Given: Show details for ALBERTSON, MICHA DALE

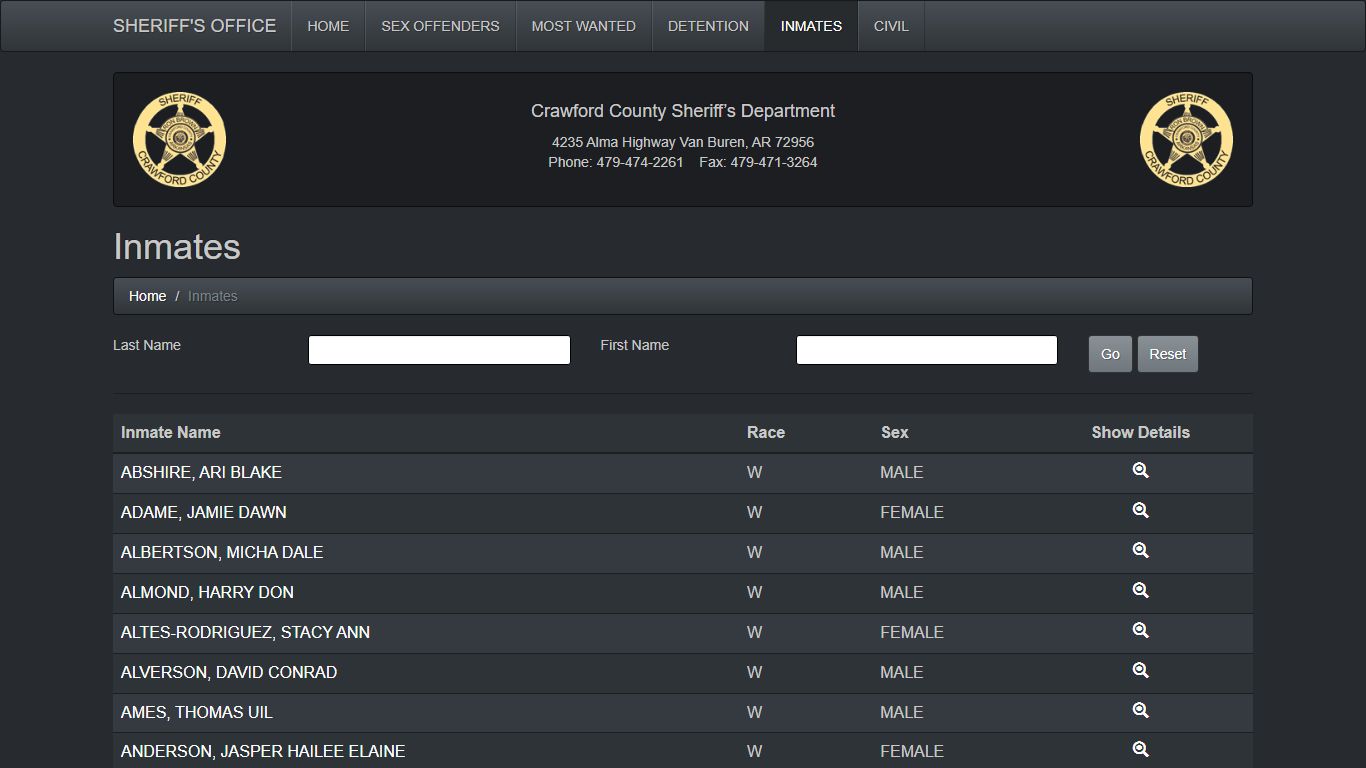Looking at the screenshot, I should point(1140,551).
